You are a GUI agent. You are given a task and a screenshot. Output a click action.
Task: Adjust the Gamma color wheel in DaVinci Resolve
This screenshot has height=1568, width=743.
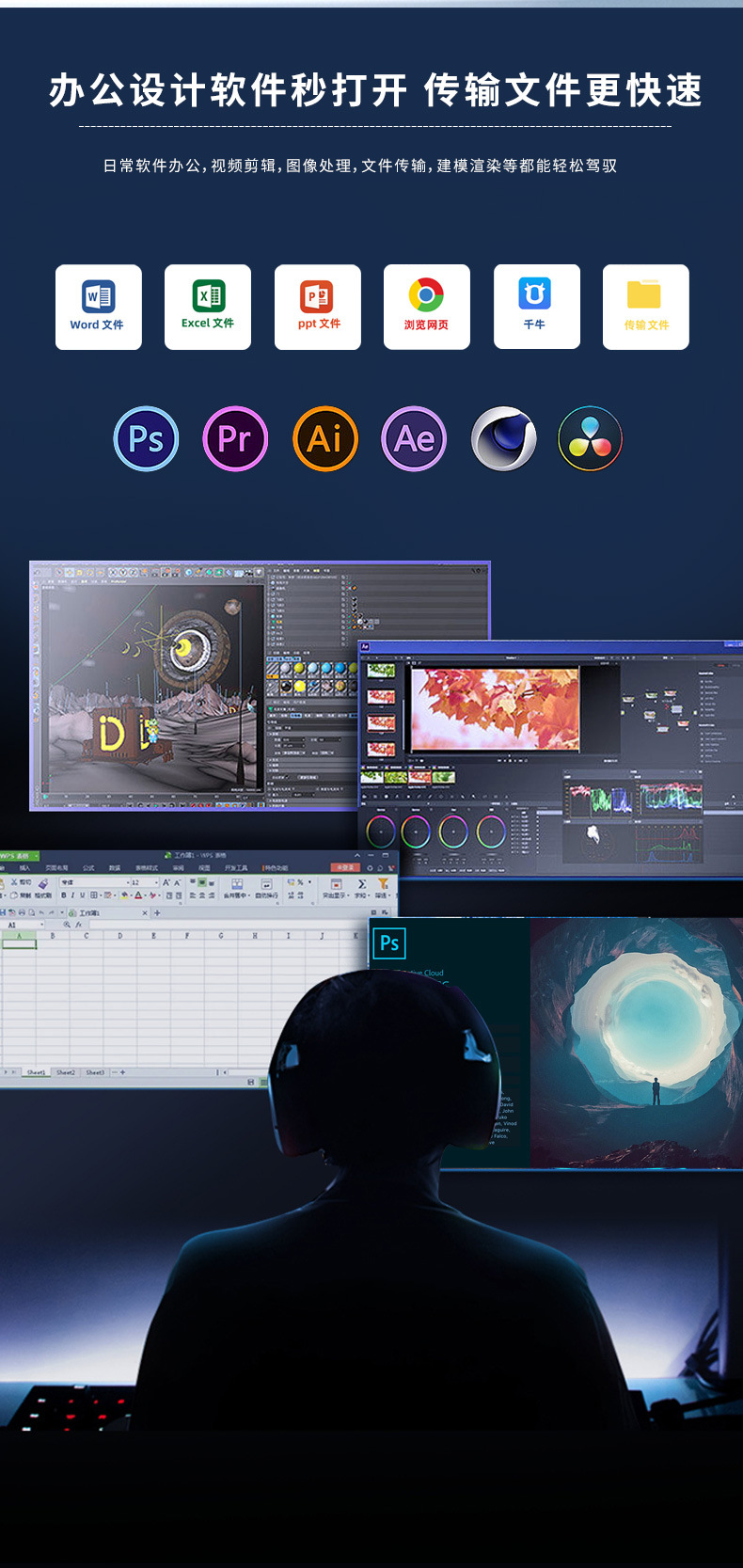click(416, 832)
